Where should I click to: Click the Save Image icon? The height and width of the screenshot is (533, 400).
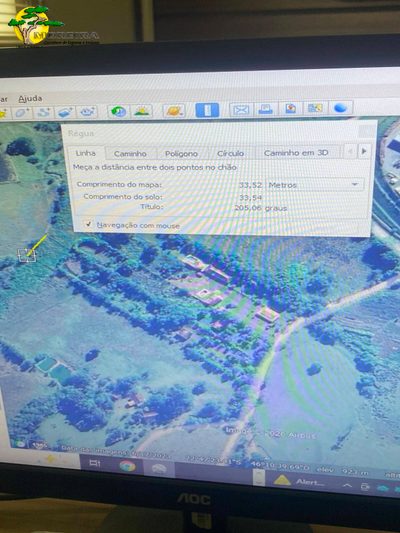(291, 109)
